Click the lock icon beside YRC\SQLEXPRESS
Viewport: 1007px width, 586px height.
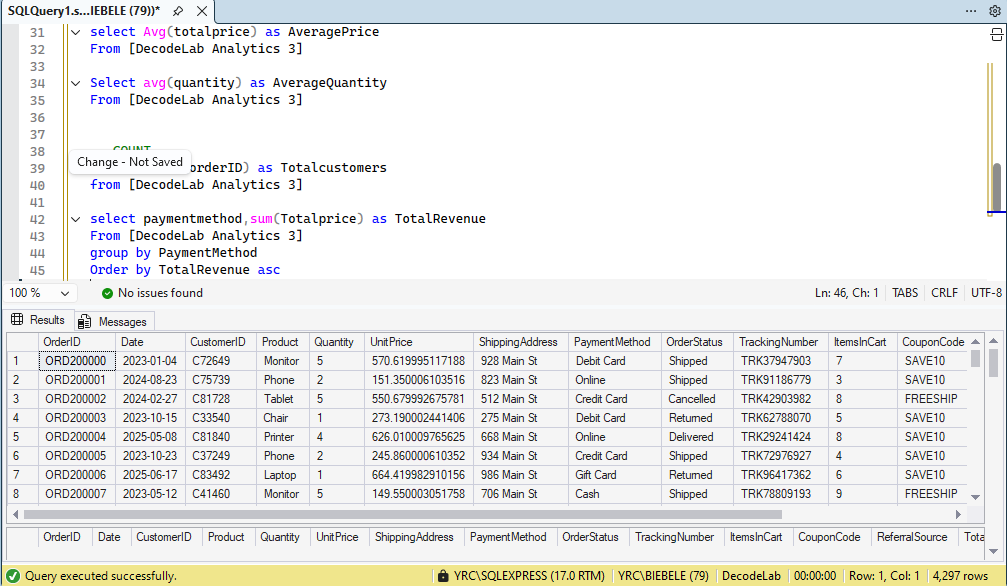click(x=443, y=576)
